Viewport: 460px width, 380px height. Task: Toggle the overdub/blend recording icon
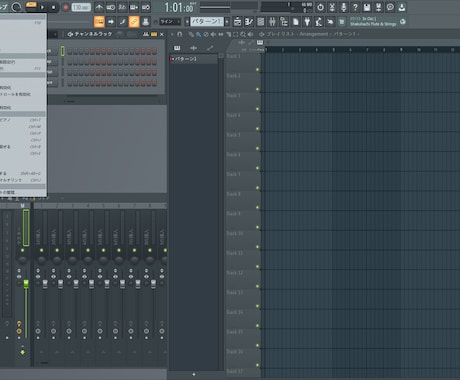[x=134, y=7]
